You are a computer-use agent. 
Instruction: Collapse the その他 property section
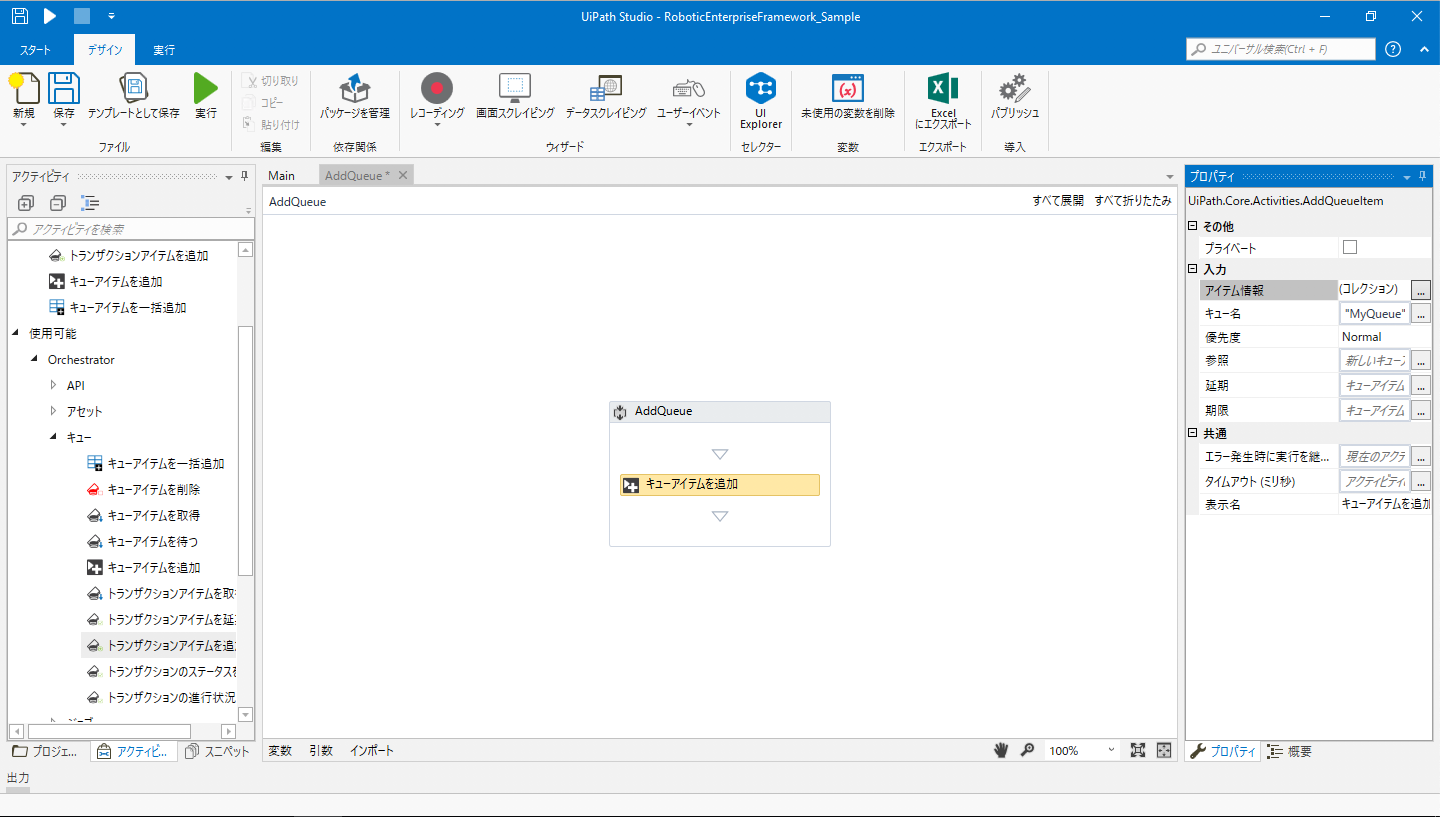click(1192, 226)
